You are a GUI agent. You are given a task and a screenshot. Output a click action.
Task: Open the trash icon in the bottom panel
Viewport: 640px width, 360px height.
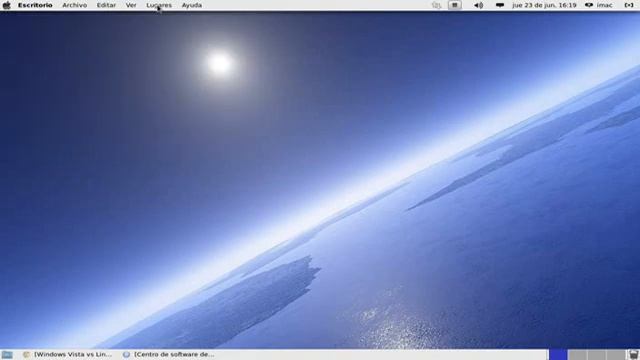click(x=633, y=355)
